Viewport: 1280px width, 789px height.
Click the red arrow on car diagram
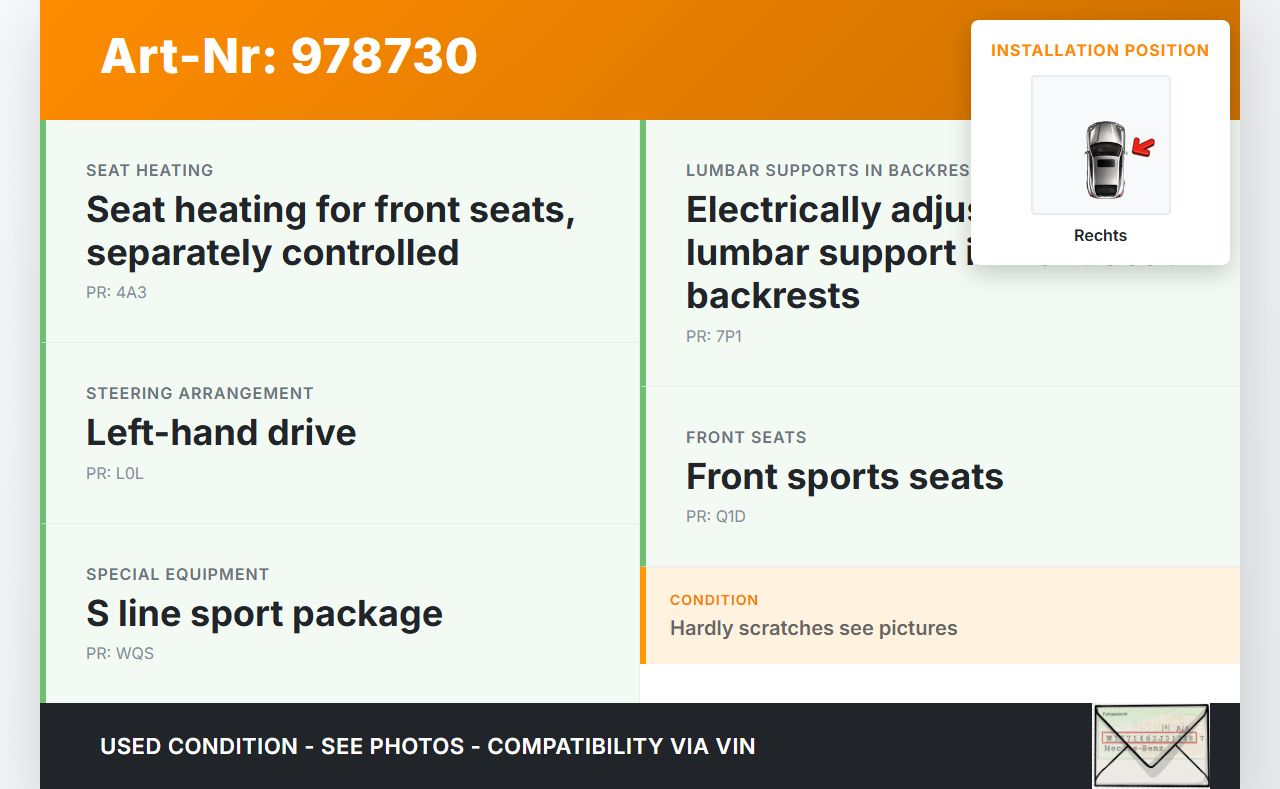(x=1142, y=148)
